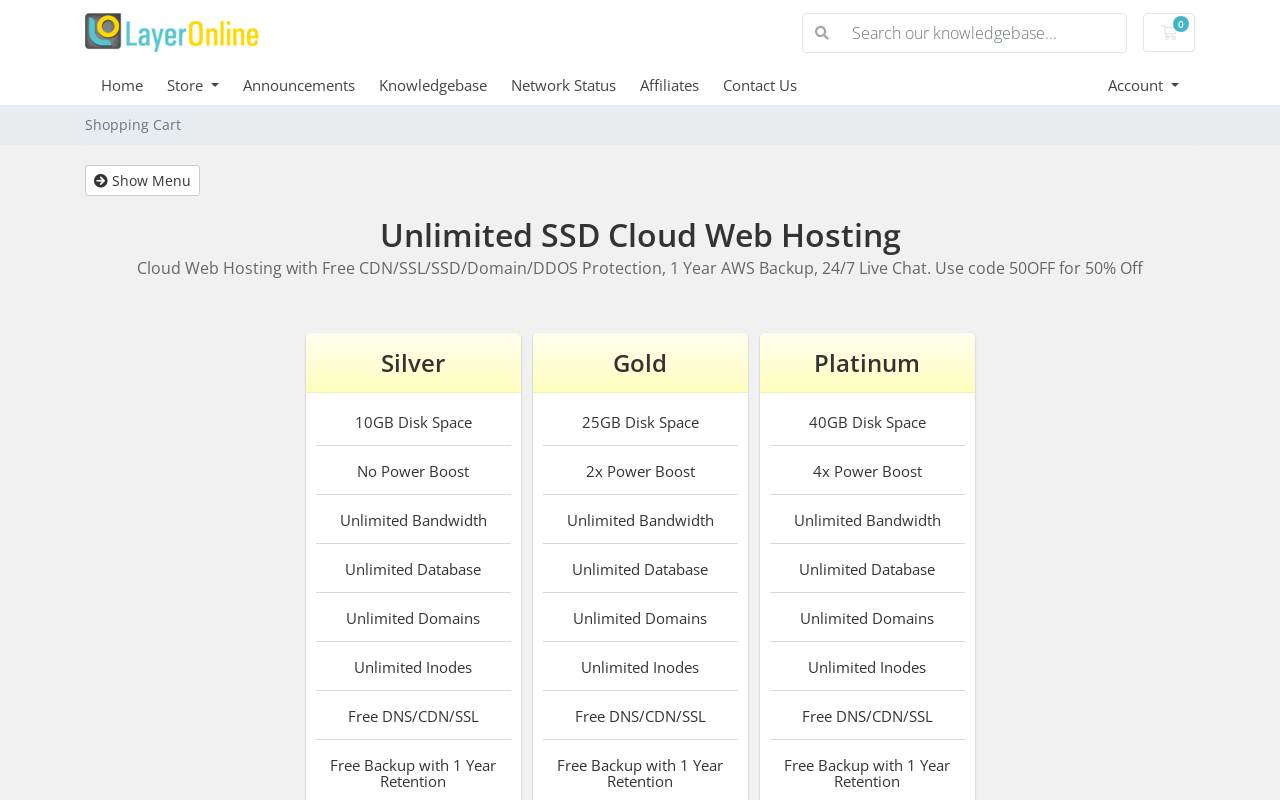Screen dimensions: 1280x800
Task: Click the 'No Power Boost' text
Action: 413,471
